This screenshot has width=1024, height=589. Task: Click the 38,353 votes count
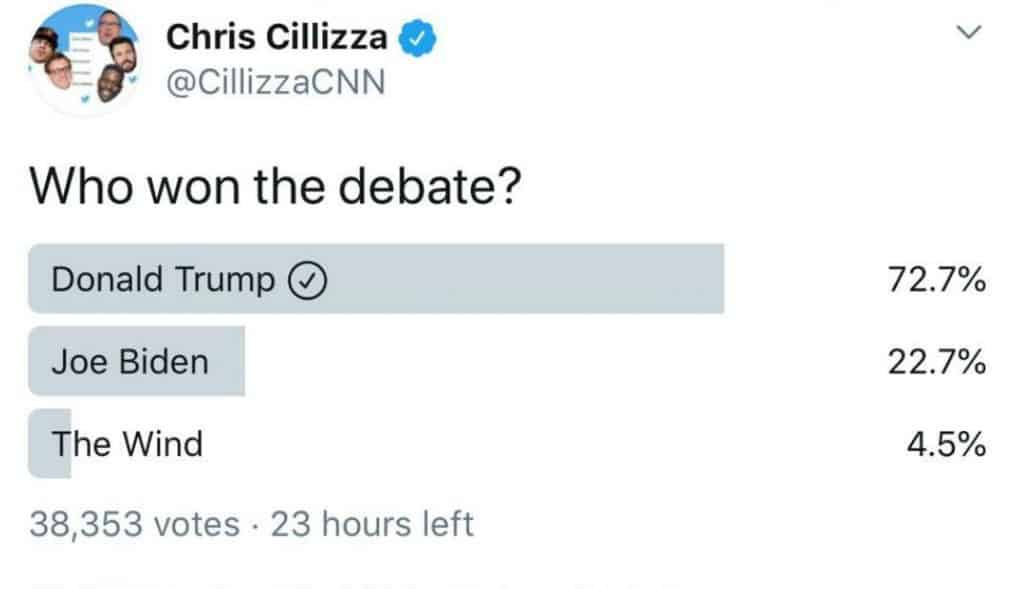tap(135, 523)
